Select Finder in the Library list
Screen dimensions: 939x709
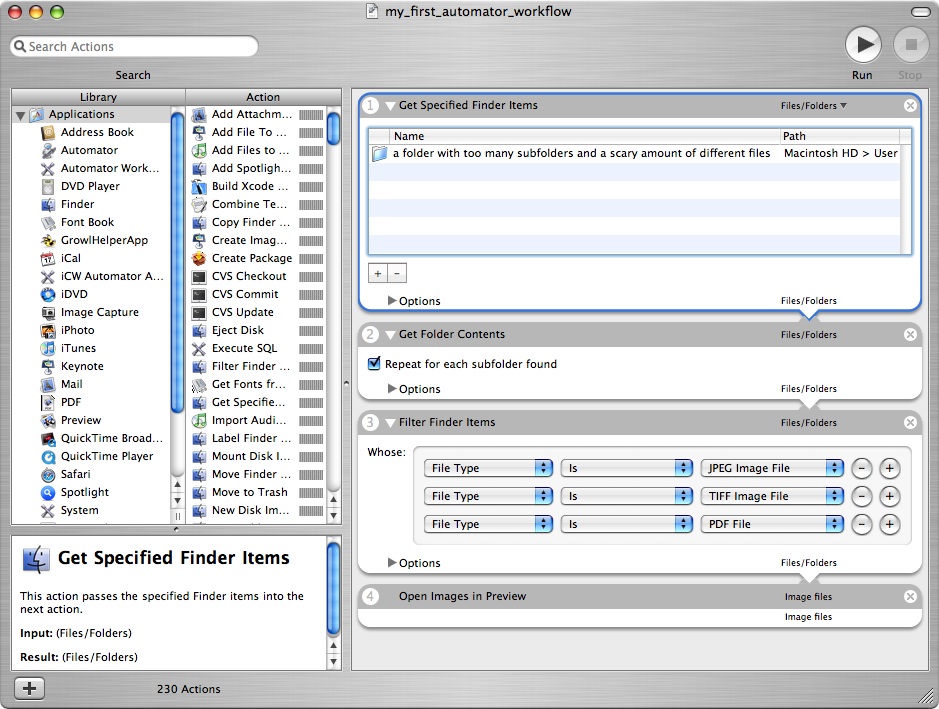pyautogui.click(x=77, y=204)
